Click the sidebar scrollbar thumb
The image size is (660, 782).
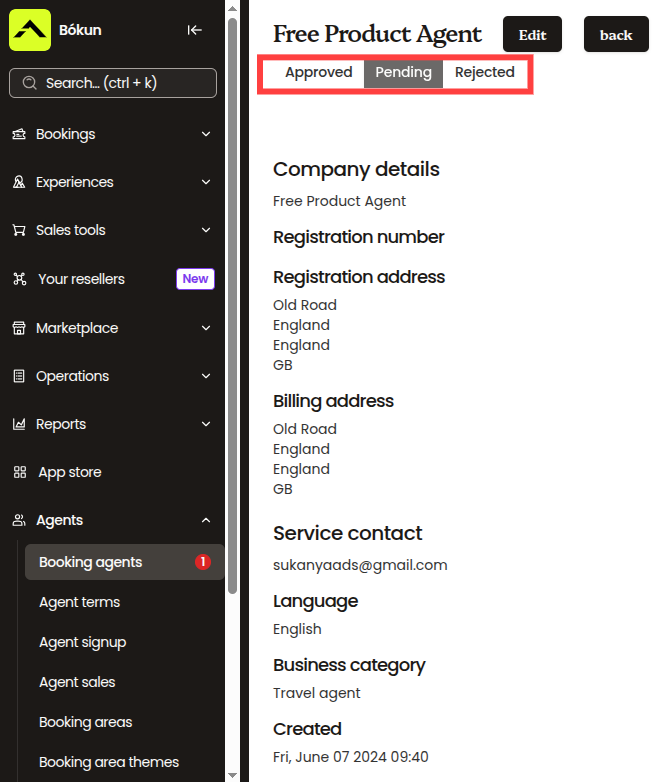[x=232, y=305]
